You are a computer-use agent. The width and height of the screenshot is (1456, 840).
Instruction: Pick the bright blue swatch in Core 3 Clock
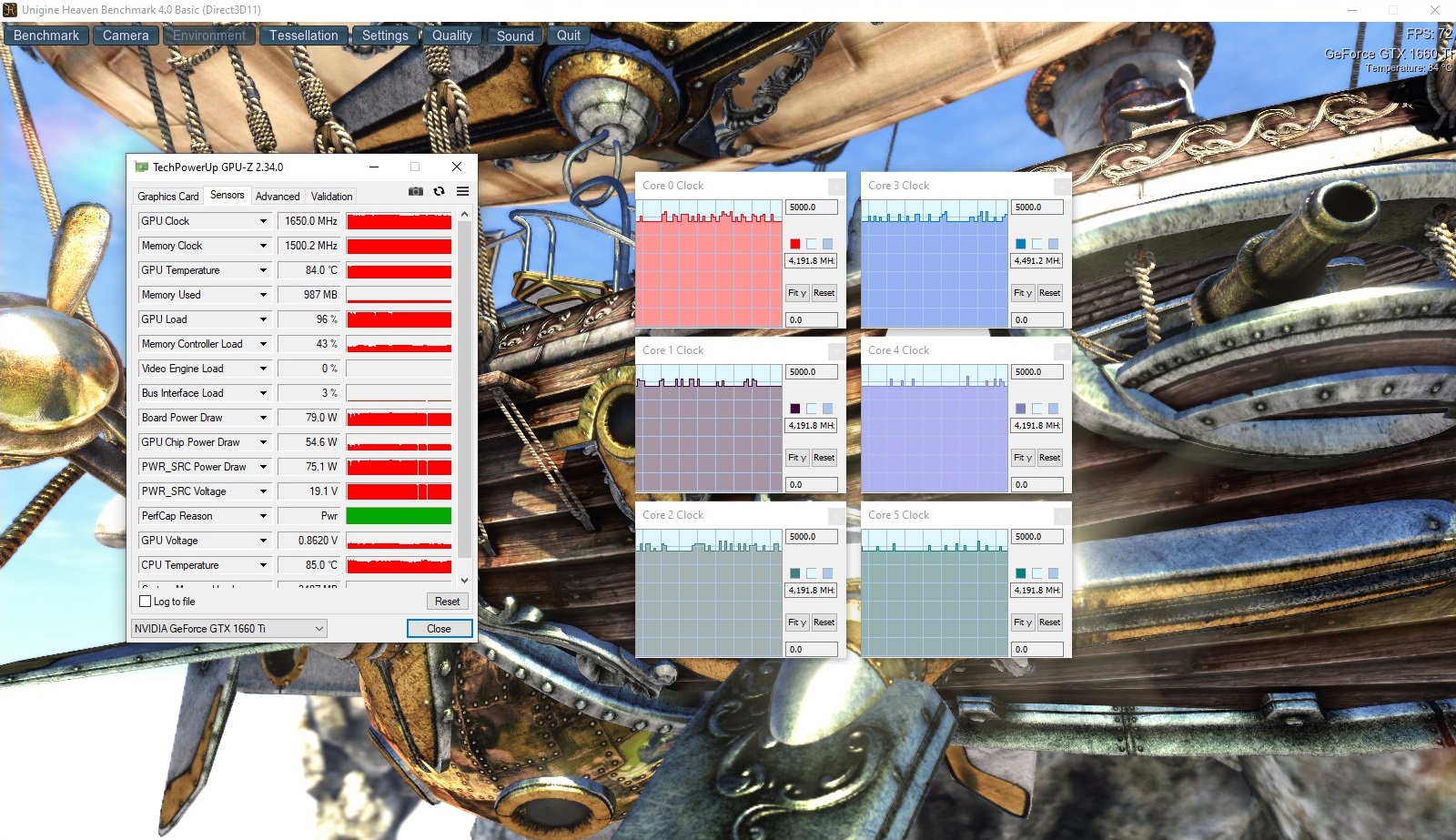tap(1021, 244)
